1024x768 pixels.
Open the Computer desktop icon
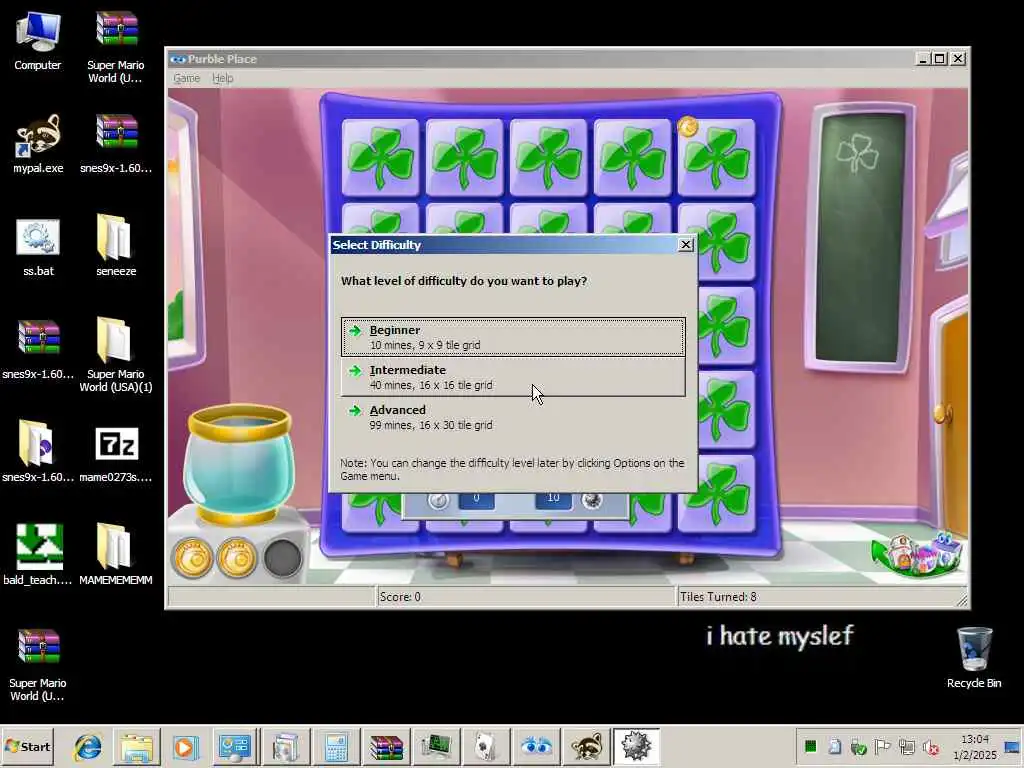coord(37,40)
